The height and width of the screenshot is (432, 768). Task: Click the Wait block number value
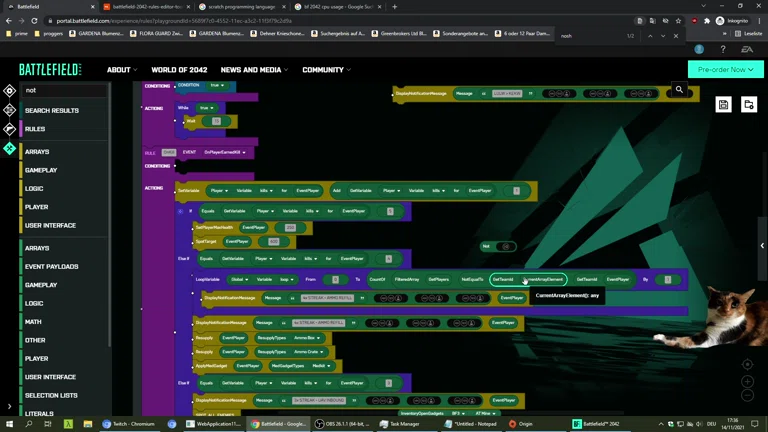tap(216, 121)
